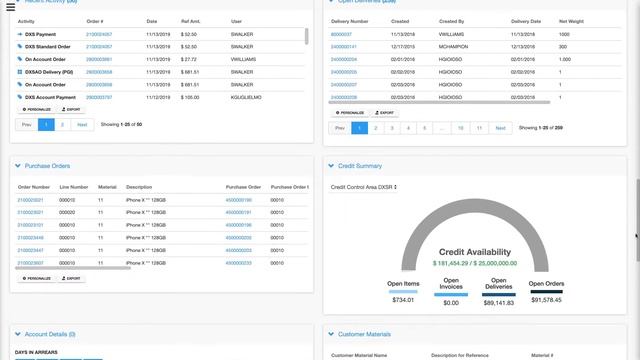Go to page 2 of Open Deliveries
This screenshot has height=360, width=640.
(x=376, y=128)
